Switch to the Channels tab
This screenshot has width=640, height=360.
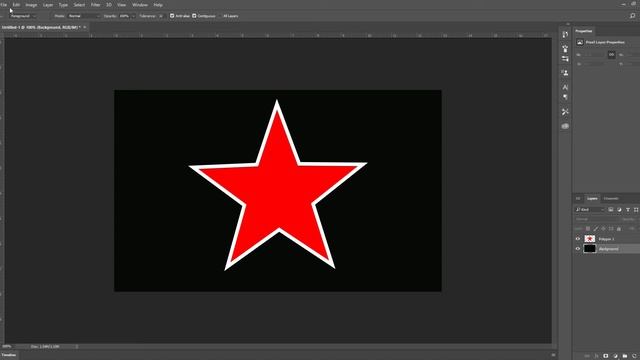611,199
